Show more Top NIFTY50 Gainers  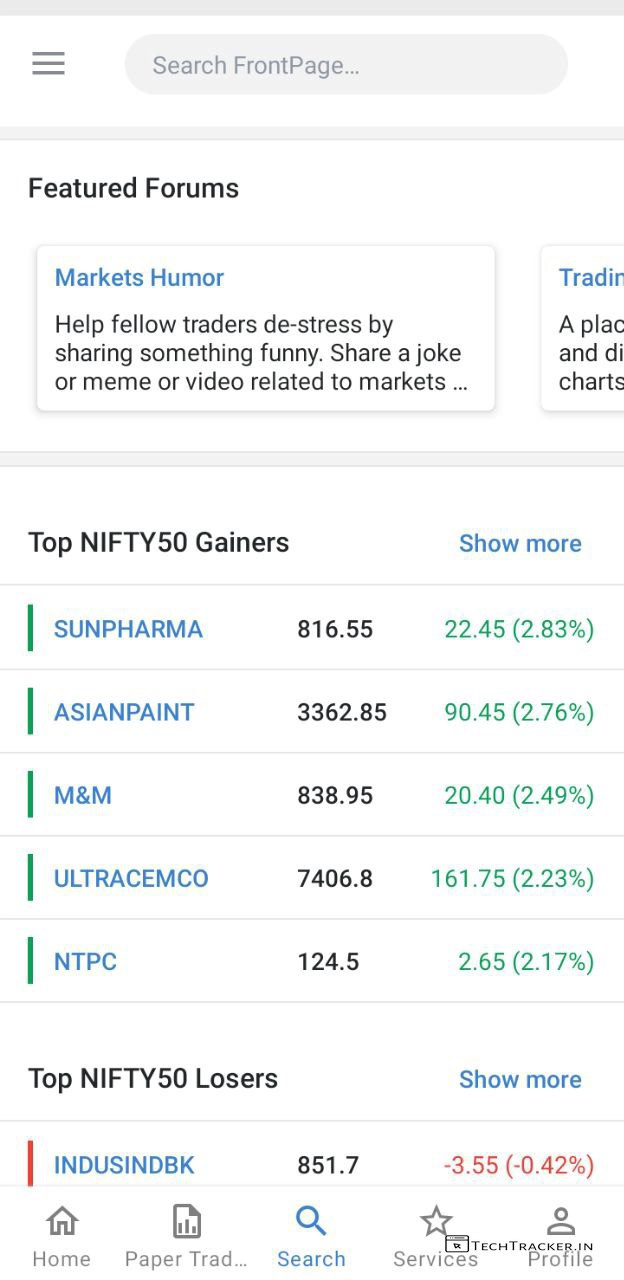(519, 544)
